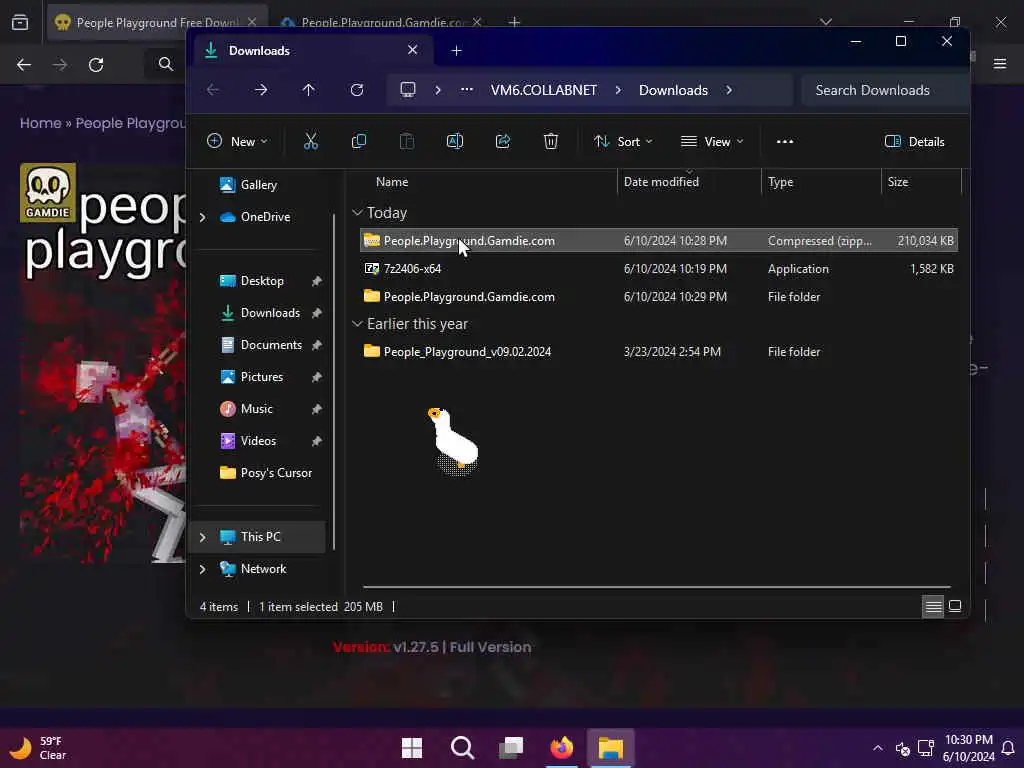Screen dimensions: 1024x768
Task: Open taskbar Search magnifier
Action: tap(462, 748)
